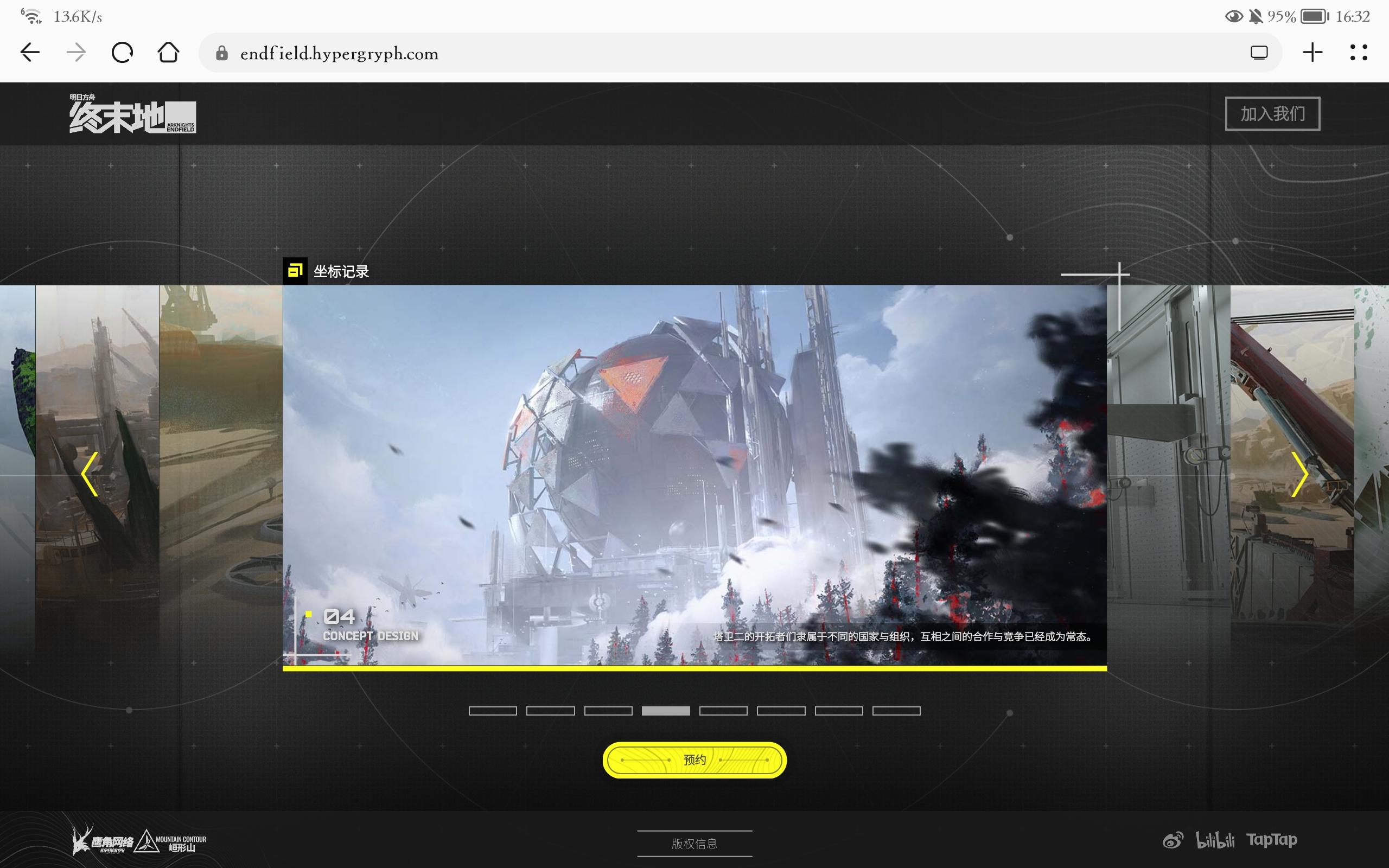Open the 版权信息 copyright link
Screen dimensions: 1389x868
pos(694,843)
